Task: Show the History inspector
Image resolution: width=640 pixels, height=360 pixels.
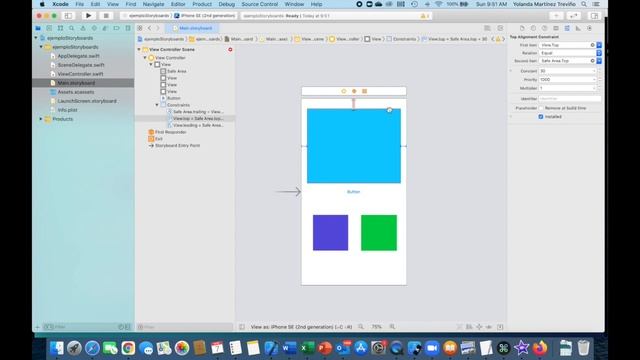Action: click(533, 28)
